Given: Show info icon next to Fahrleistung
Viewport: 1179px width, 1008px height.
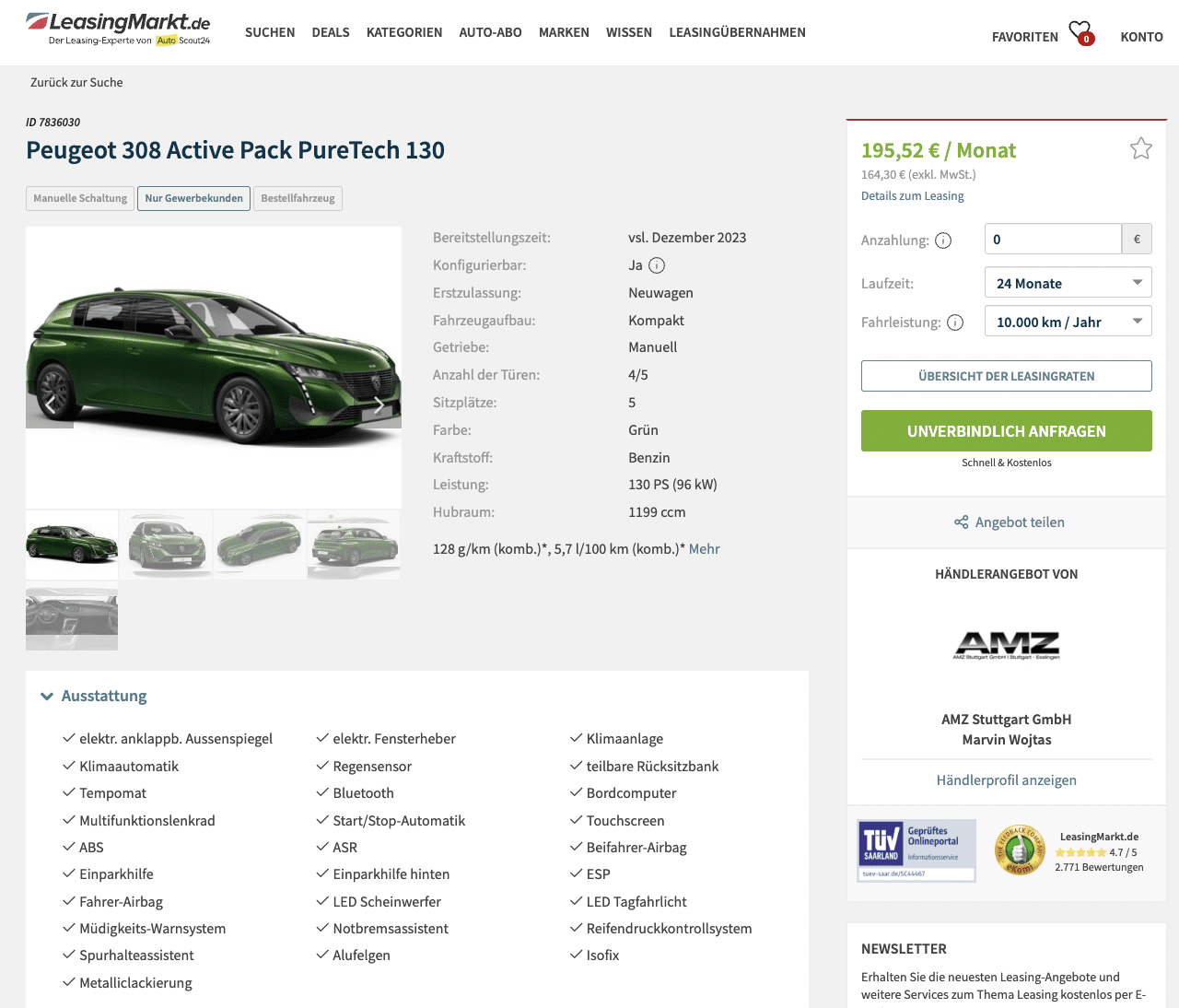Looking at the screenshot, I should [x=955, y=322].
